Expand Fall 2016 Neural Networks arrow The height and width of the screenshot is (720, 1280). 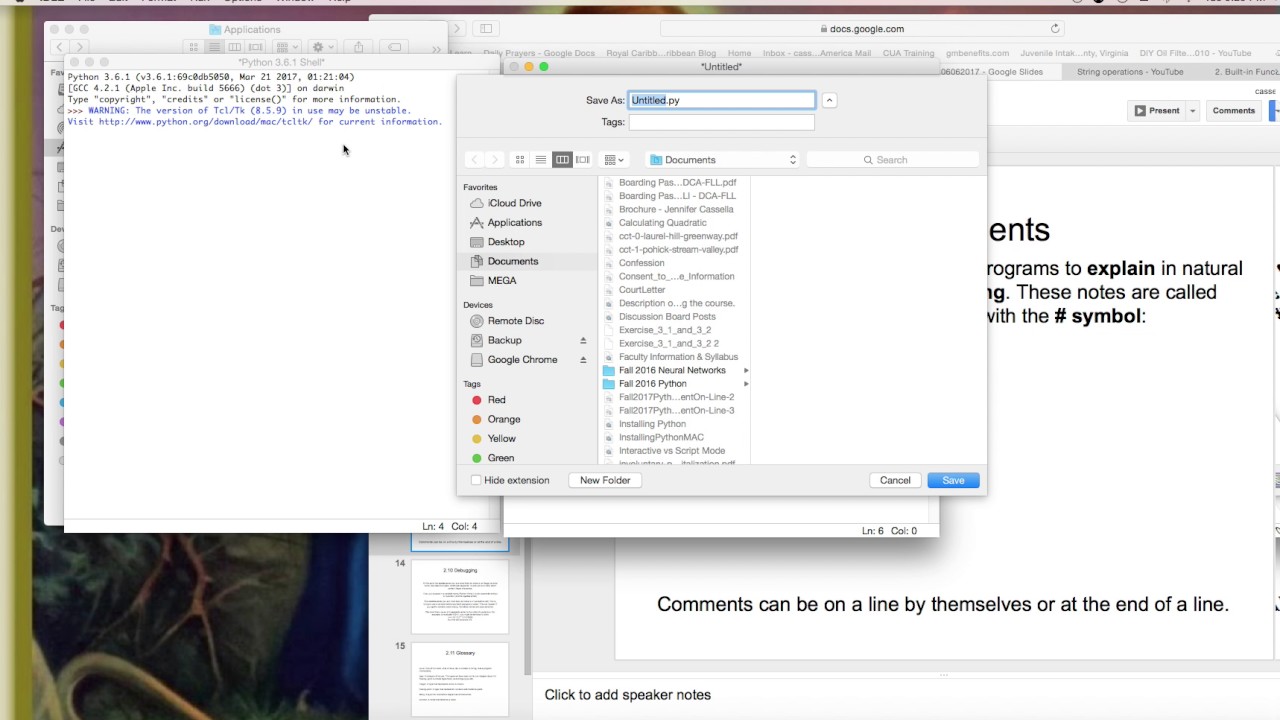coord(746,371)
